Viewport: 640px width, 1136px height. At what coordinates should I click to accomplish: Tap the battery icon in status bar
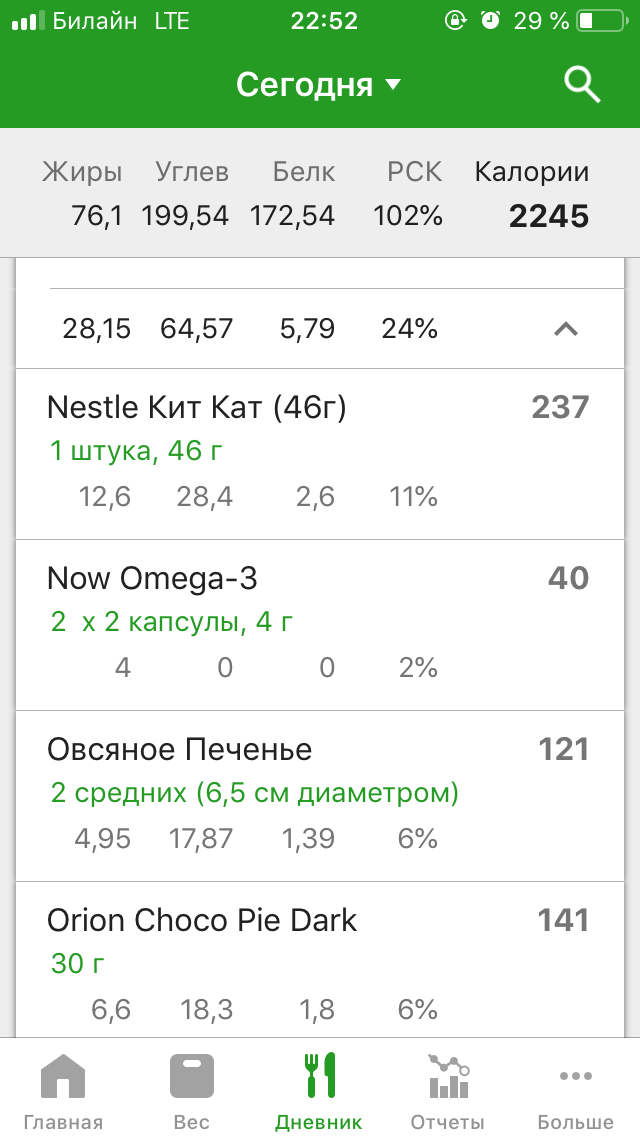coord(602,21)
